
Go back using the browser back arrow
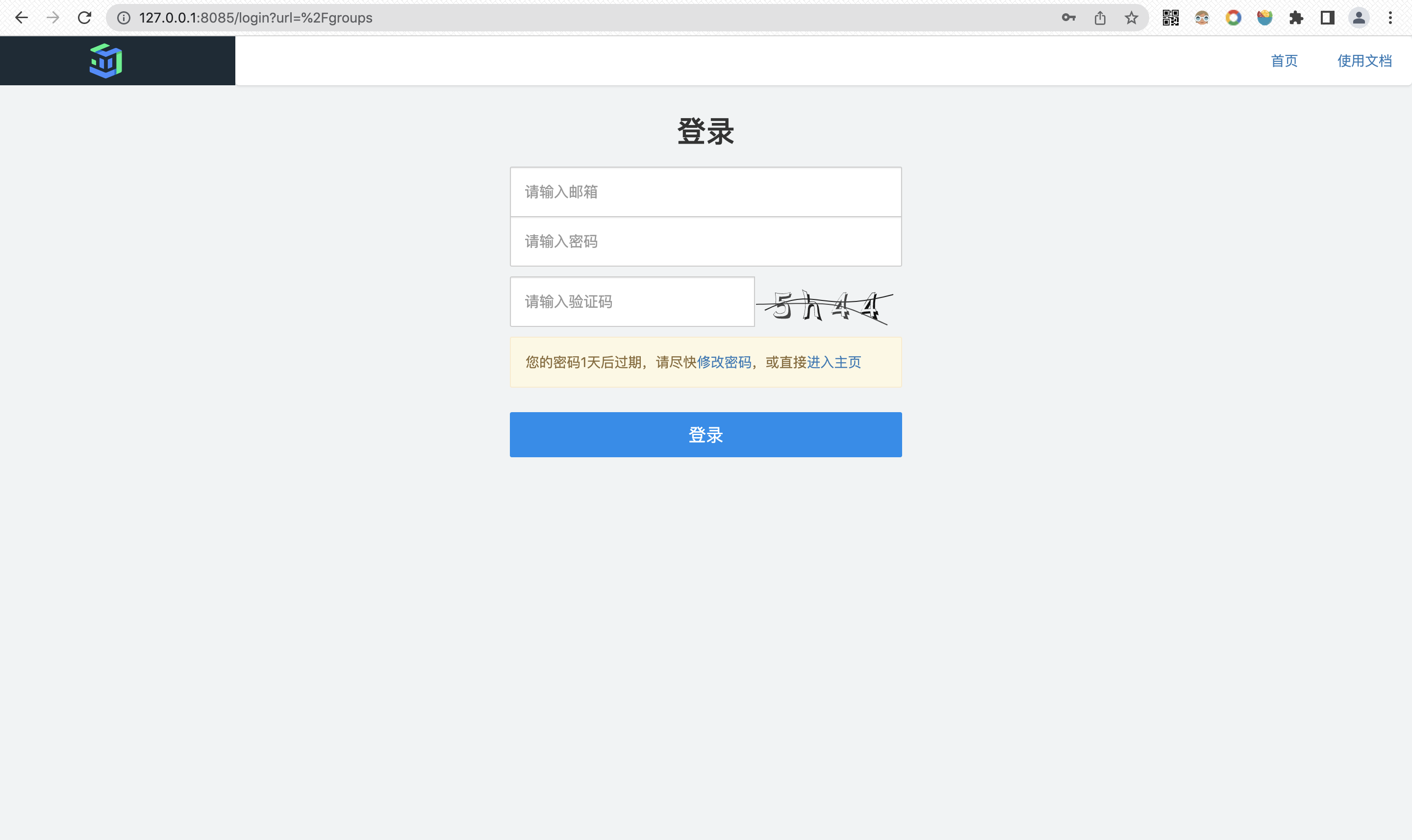pyautogui.click(x=22, y=18)
